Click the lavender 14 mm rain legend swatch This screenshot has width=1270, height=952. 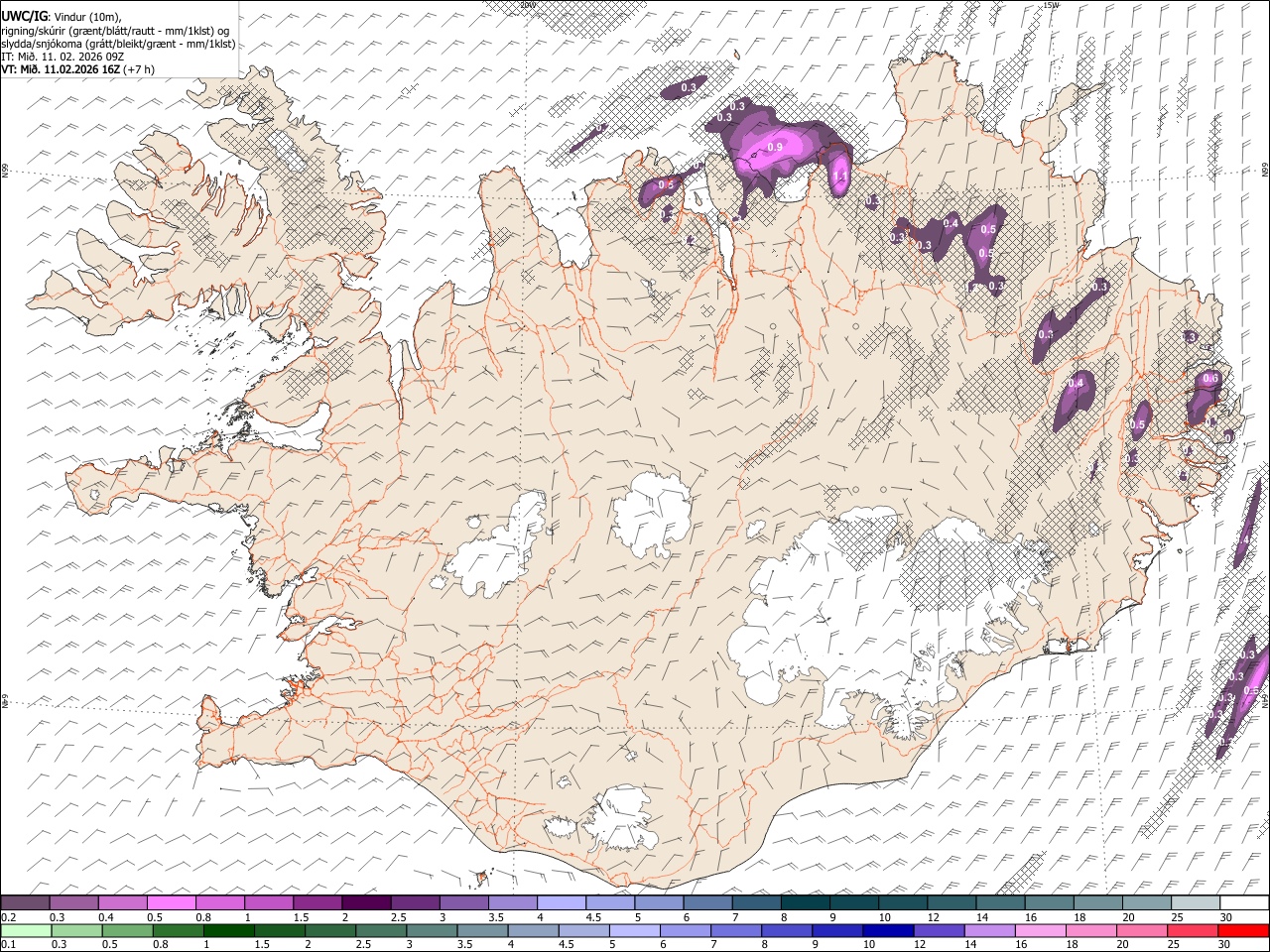click(988, 930)
